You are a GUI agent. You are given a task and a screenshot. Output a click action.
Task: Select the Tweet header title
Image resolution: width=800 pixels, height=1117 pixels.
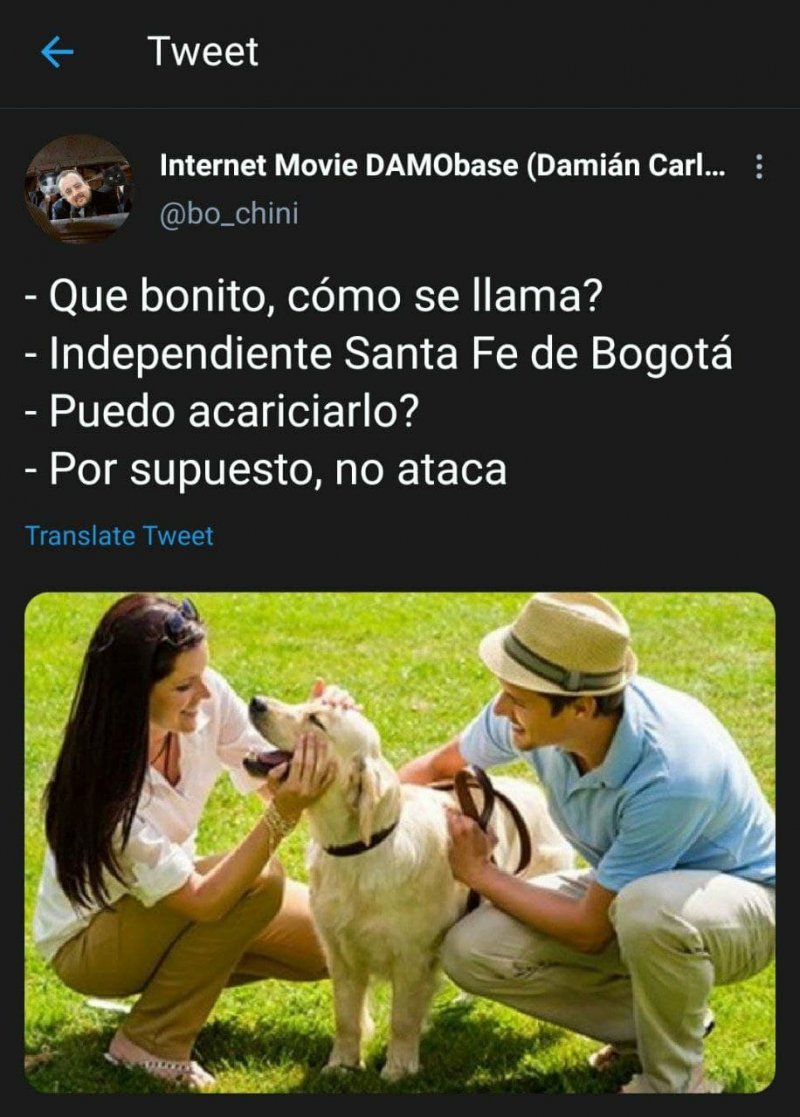[203, 51]
